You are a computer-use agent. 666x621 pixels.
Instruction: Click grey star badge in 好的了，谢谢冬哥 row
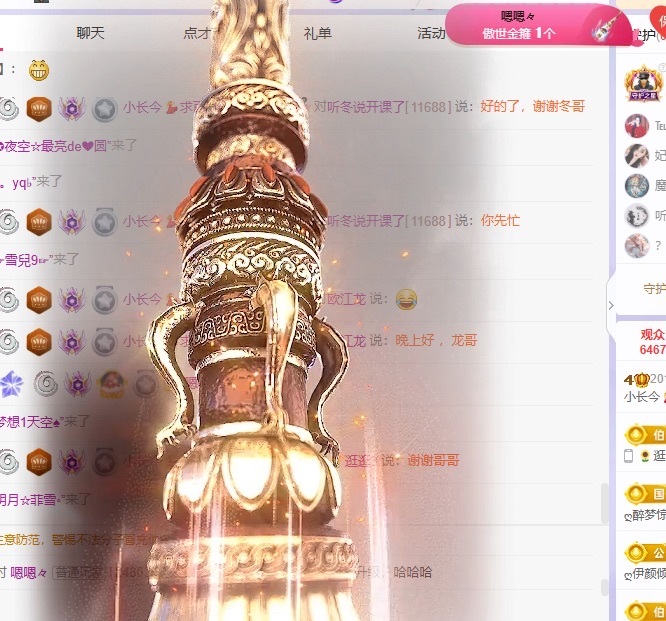coord(104,109)
